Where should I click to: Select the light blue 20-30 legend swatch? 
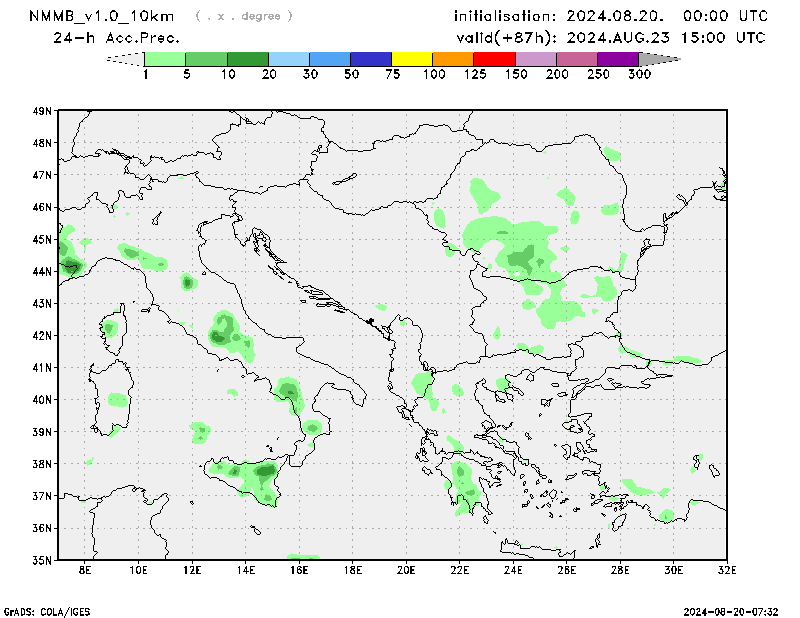289,60
